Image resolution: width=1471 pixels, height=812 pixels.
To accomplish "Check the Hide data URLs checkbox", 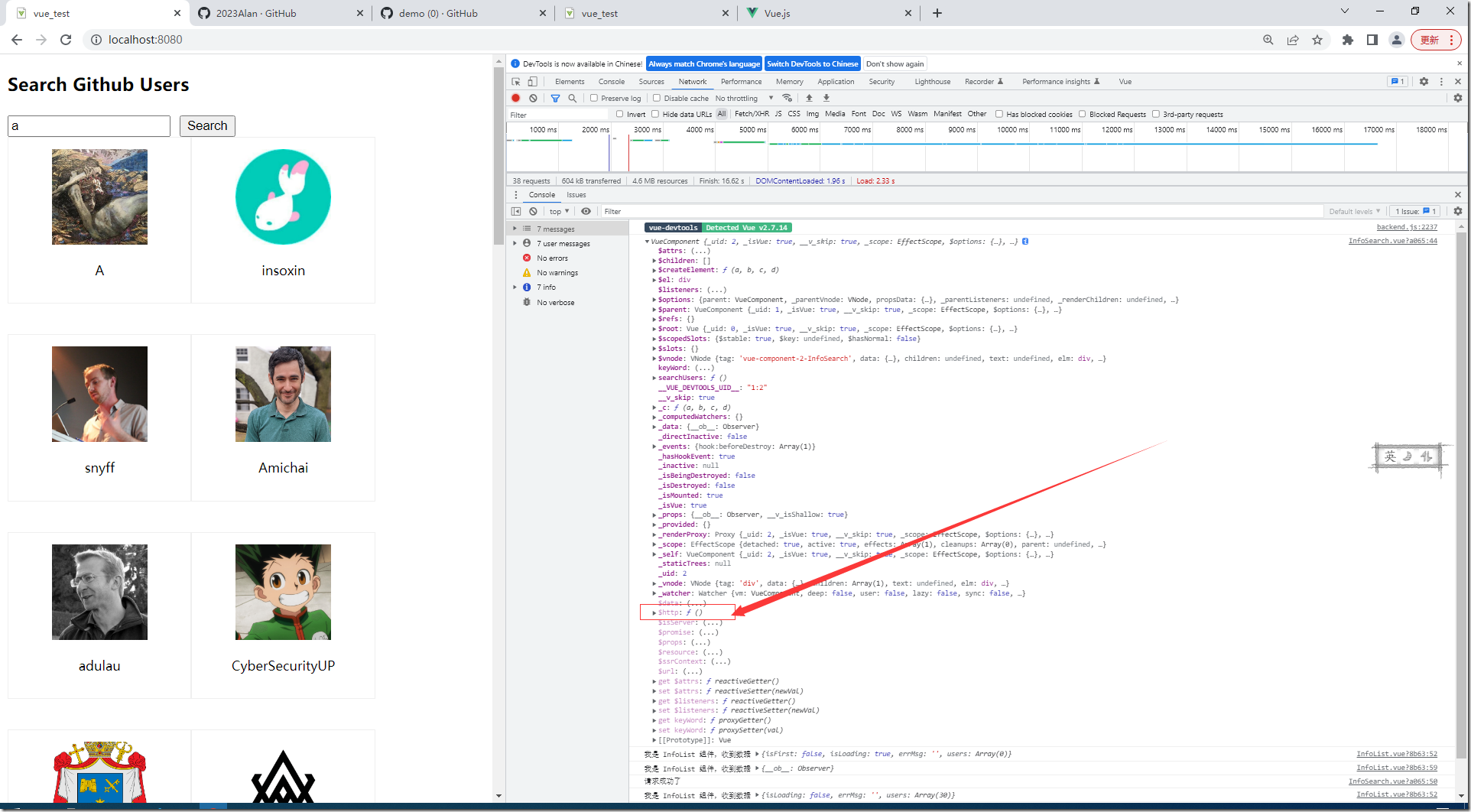I will click(x=655, y=114).
